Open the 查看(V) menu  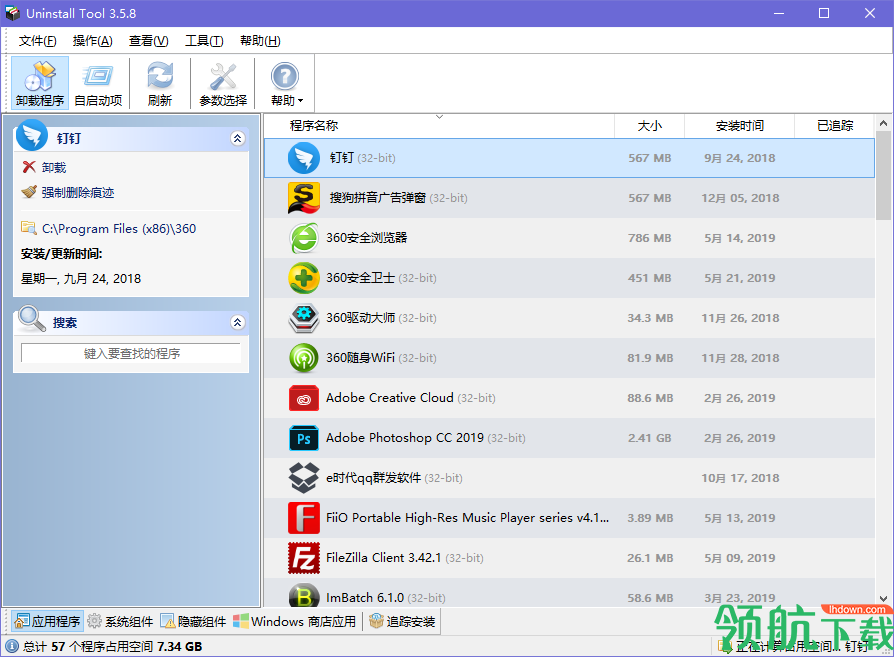pos(148,40)
